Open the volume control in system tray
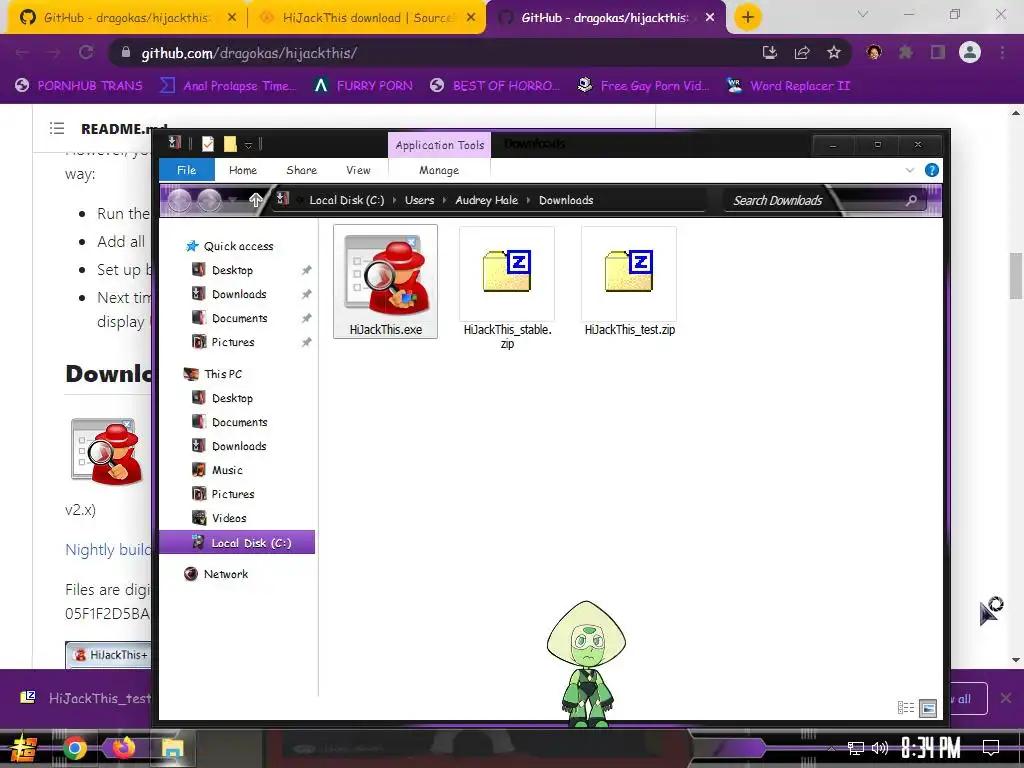Screen dimensions: 1024x768 coord(880,748)
